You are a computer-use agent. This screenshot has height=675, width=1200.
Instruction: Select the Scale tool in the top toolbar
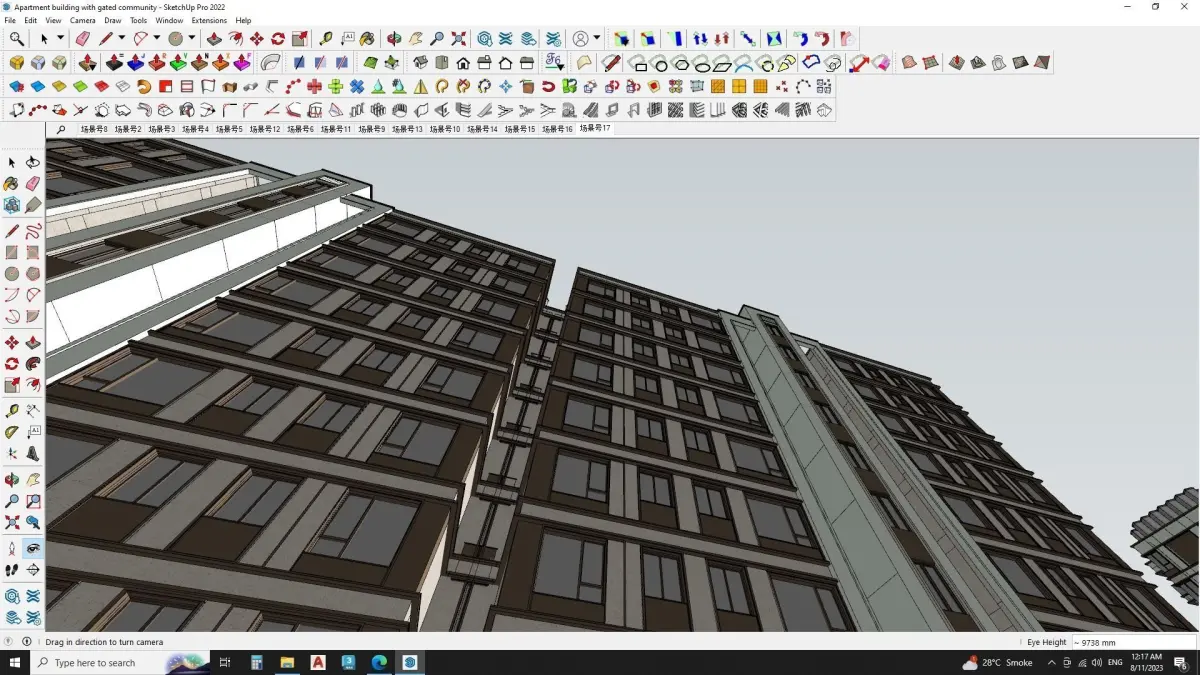pyautogui.click(x=300, y=38)
